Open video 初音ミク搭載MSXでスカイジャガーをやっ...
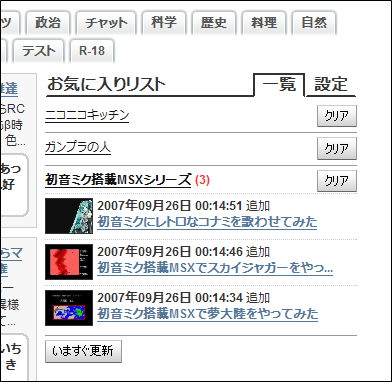Screen dimensions: 392x382 point(215,268)
